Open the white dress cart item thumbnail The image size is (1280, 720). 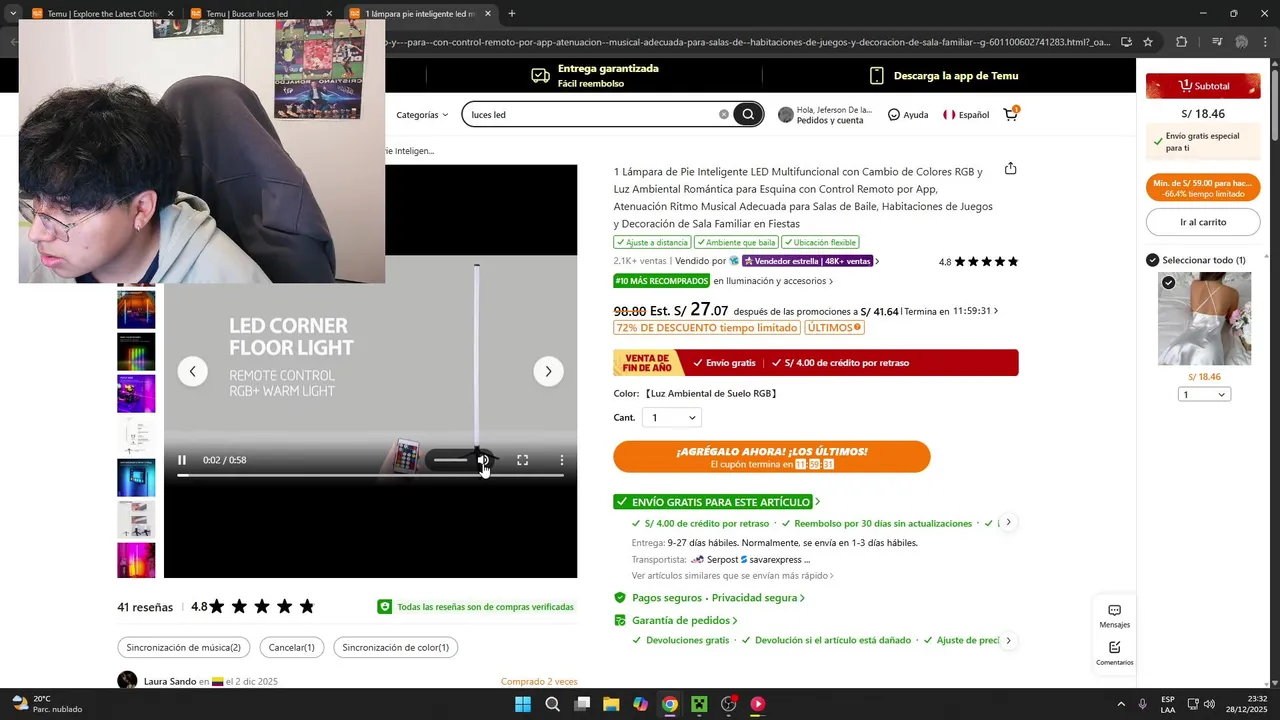coord(1204,319)
